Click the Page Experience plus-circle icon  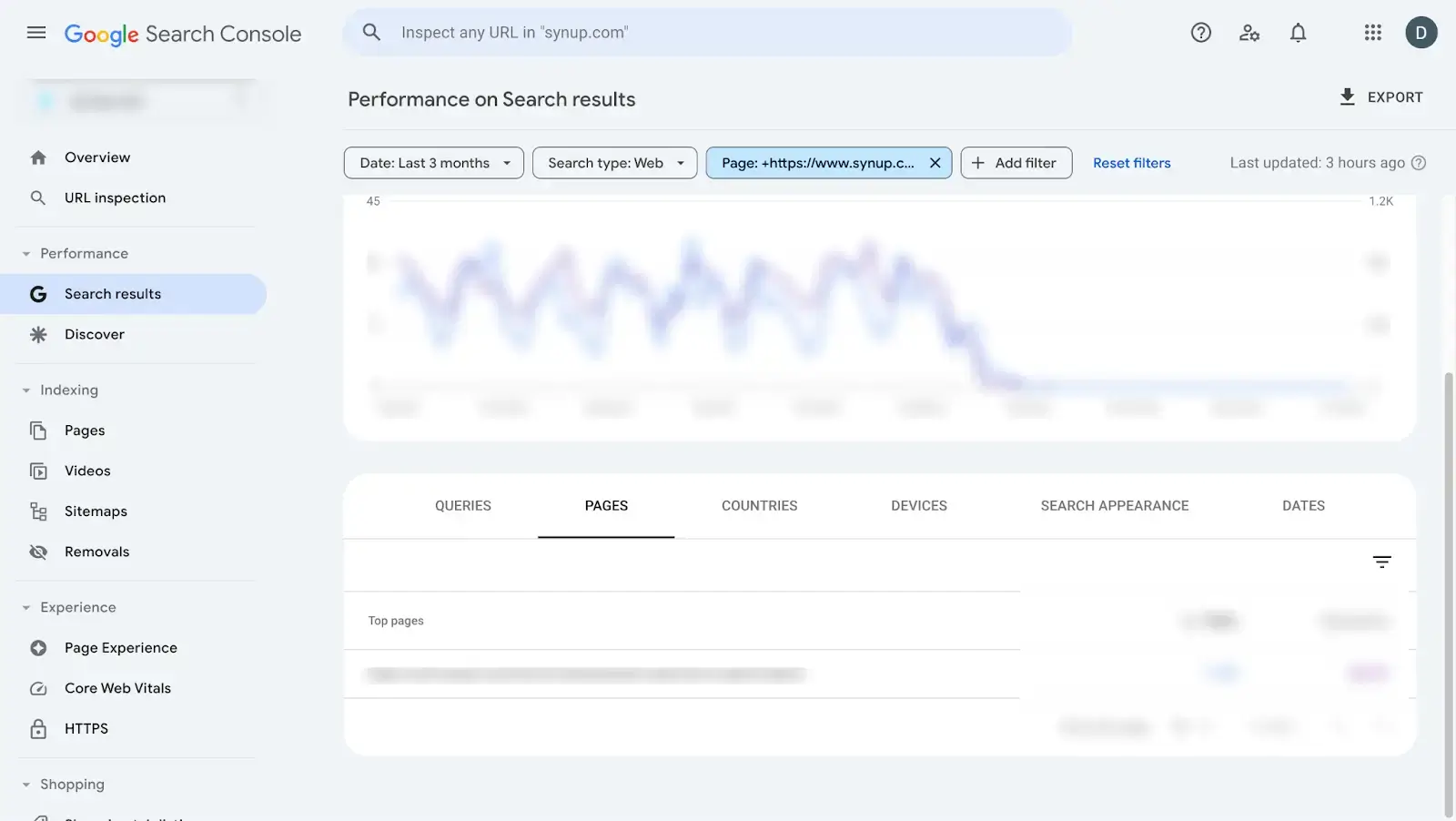(38, 648)
